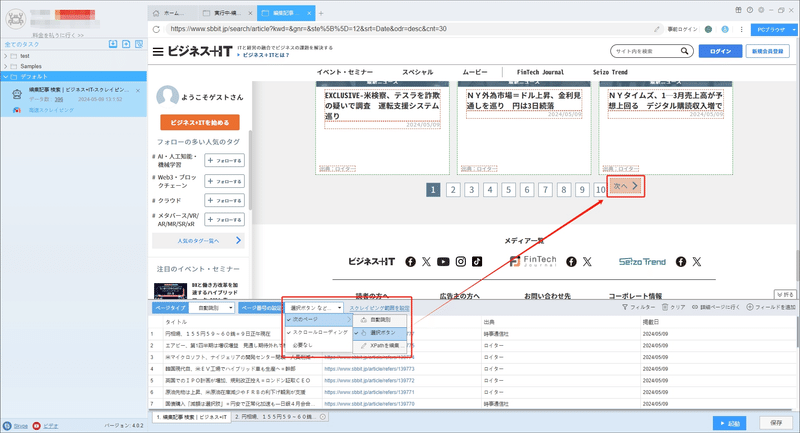Choose 自動識別 in the submenu
This screenshot has width=800, height=433.
[x=380, y=320]
